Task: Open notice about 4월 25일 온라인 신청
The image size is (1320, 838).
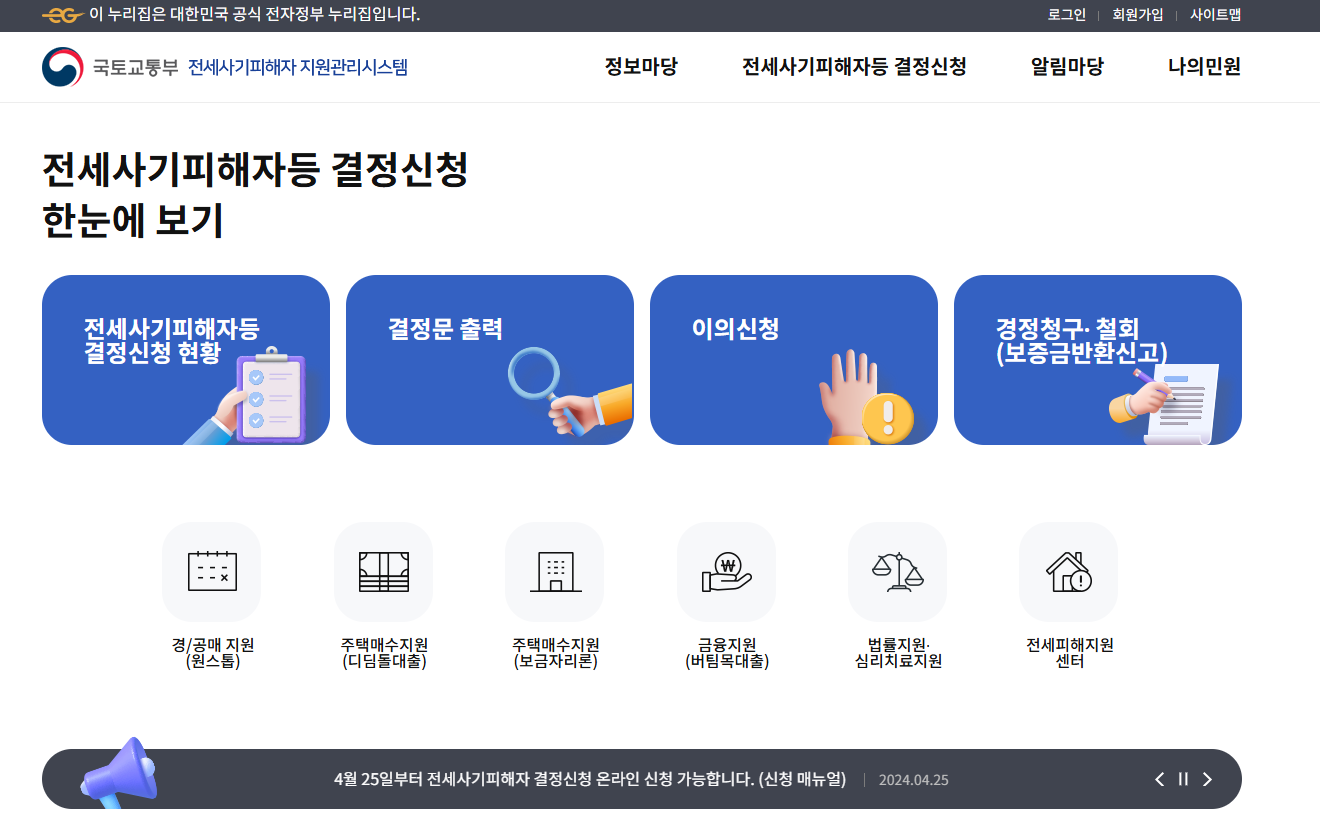Action: tap(590, 779)
